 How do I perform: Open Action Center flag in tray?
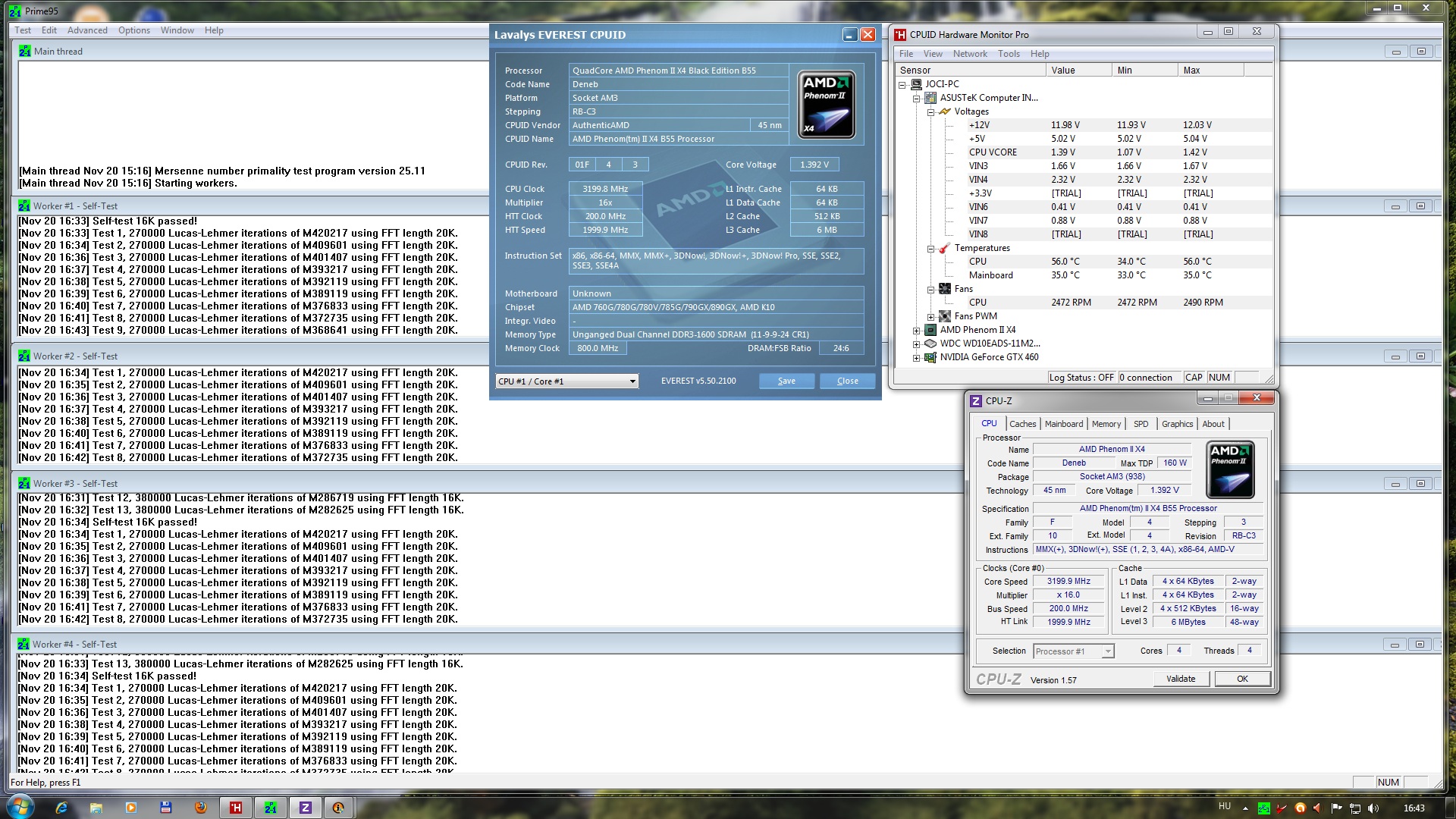click(x=1336, y=808)
